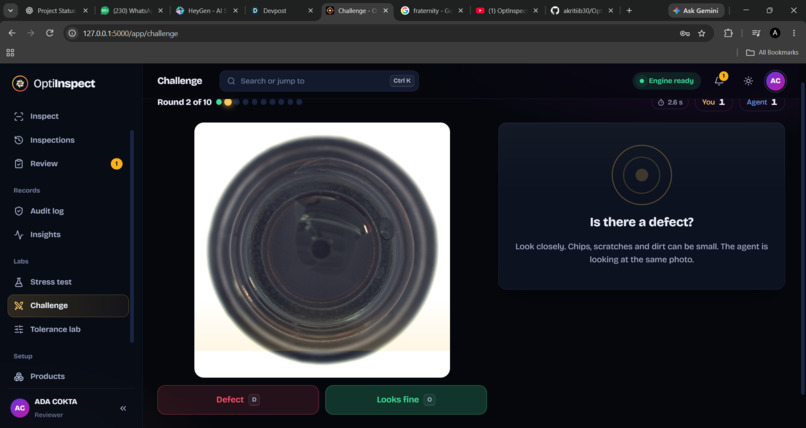Click the current yellow round progress dot

[x=228, y=102]
